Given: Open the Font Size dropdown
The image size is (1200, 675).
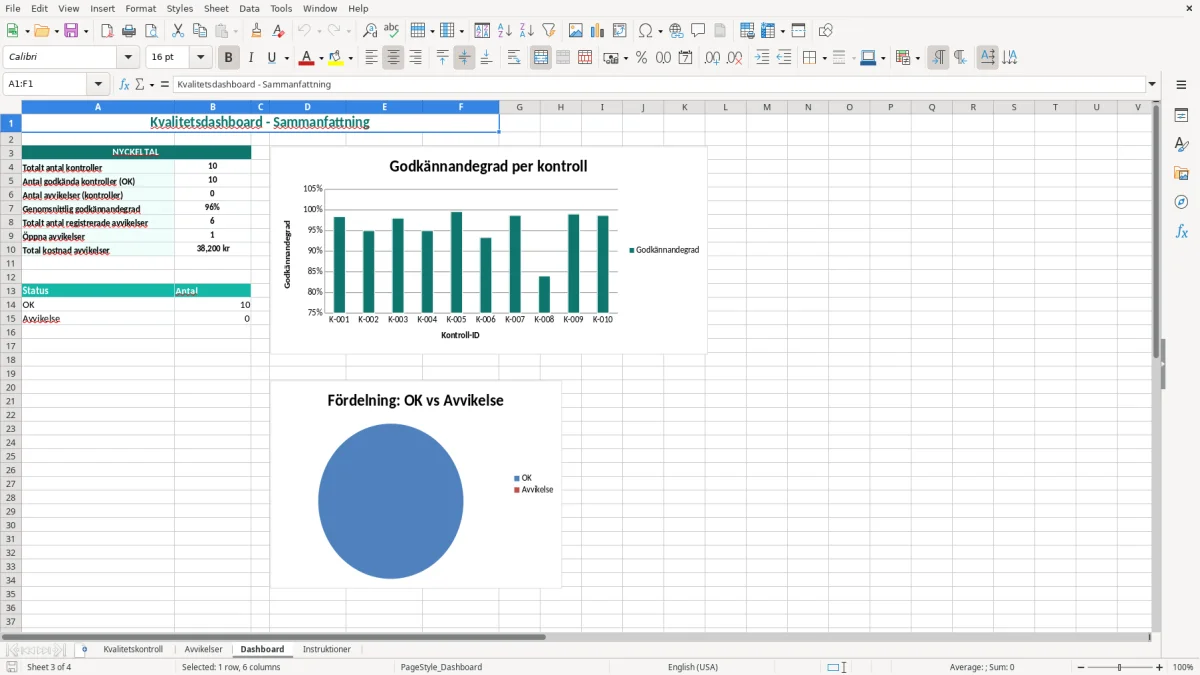Looking at the screenshot, I should click(201, 58).
